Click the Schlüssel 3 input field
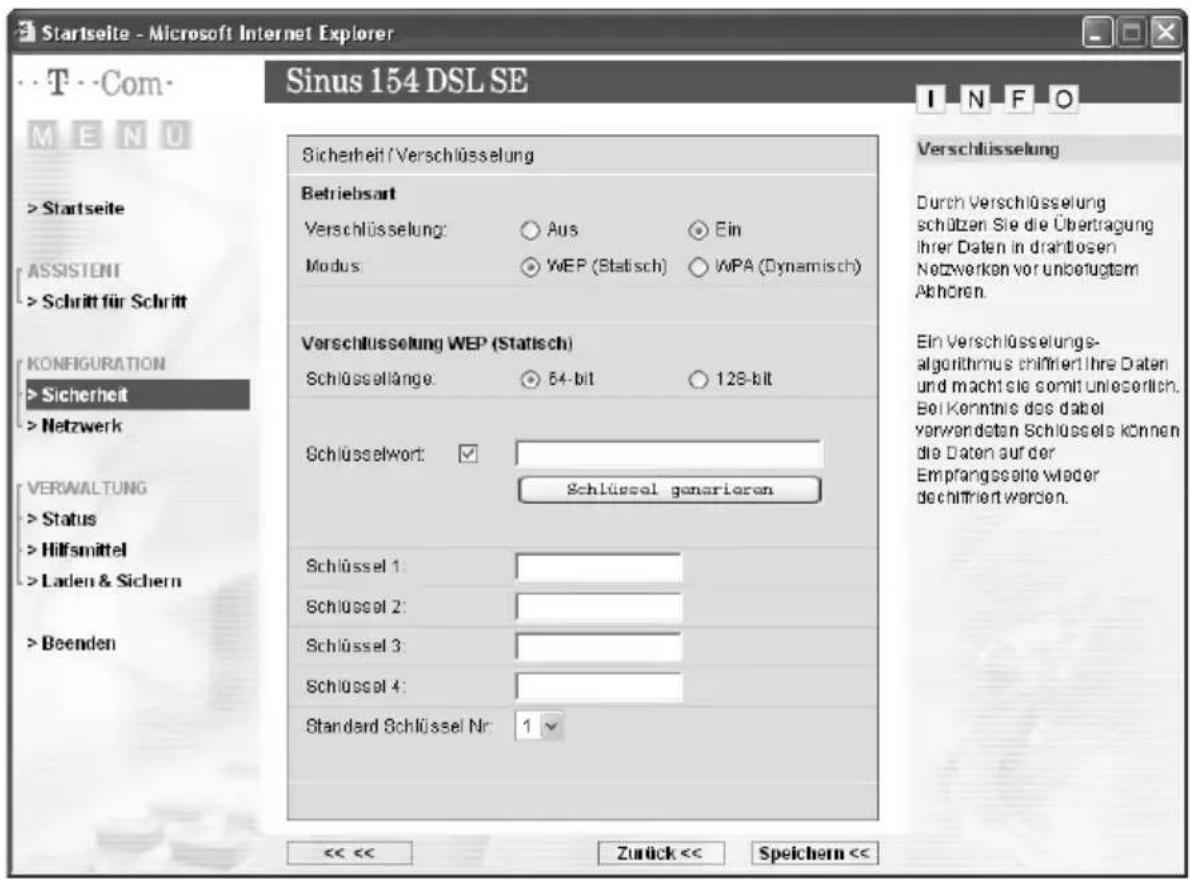Viewport: 1190px width, 879px height. click(599, 647)
